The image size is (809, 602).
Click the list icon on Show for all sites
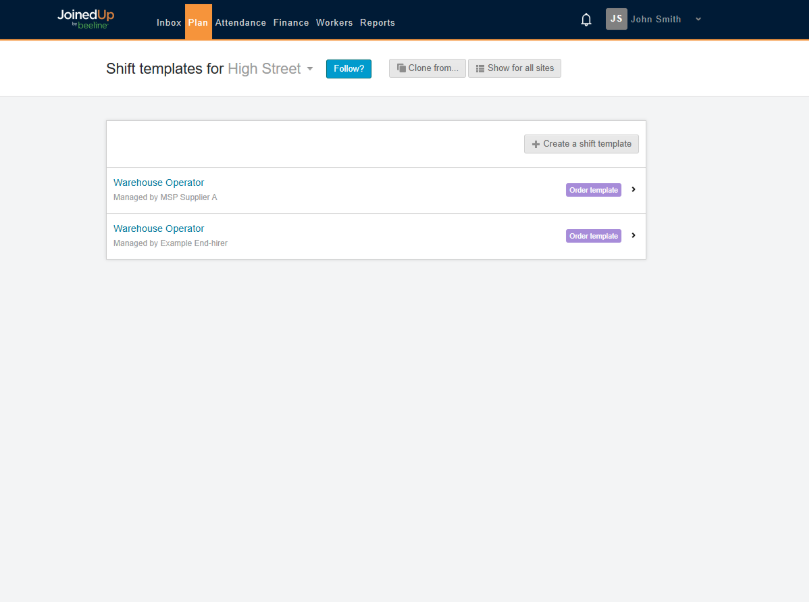pos(478,68)
